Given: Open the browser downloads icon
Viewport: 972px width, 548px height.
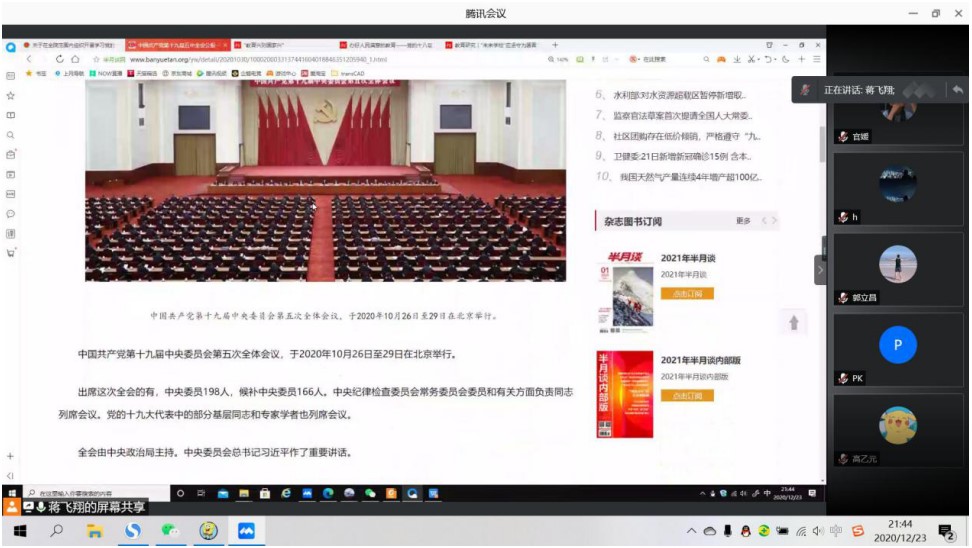Looking at the screenshot, I should coord(737,60).
